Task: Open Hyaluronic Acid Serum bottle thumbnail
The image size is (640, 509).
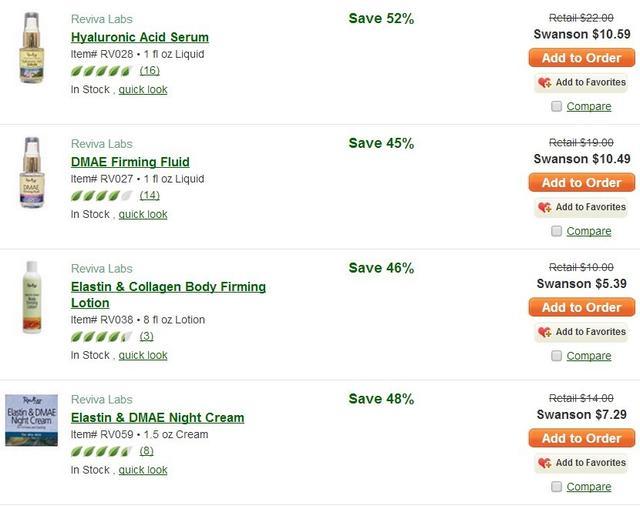Action: coord(32,48)
